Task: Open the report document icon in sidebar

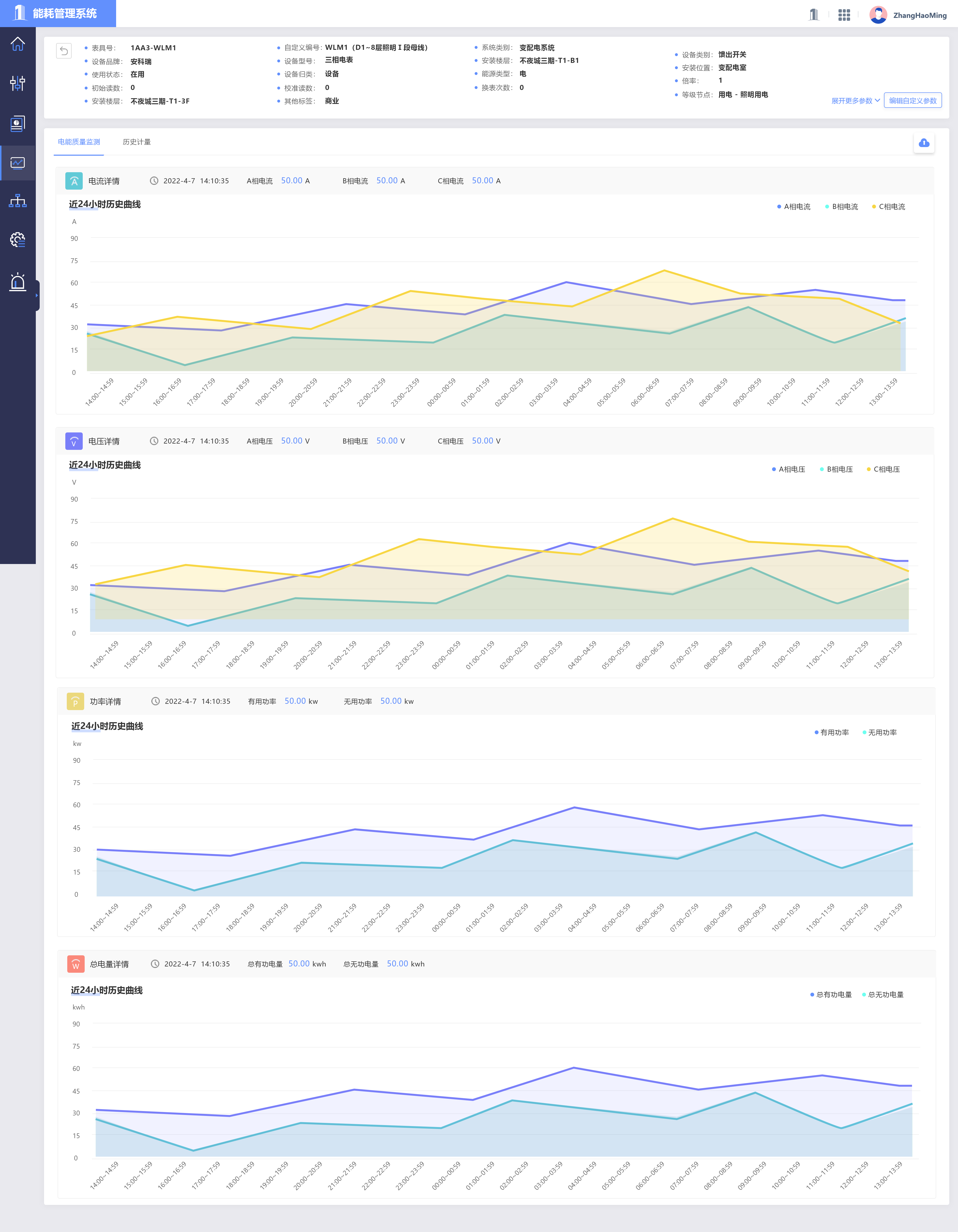Action: (x=17, y=124)
